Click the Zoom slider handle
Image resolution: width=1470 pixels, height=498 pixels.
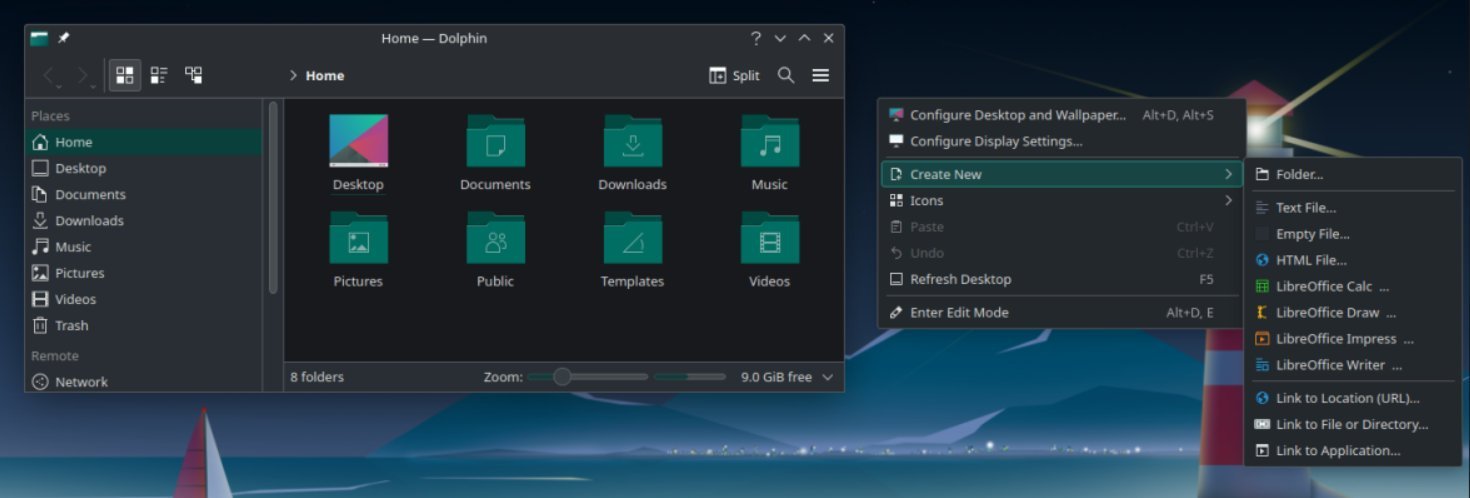(x=562, y=377)
